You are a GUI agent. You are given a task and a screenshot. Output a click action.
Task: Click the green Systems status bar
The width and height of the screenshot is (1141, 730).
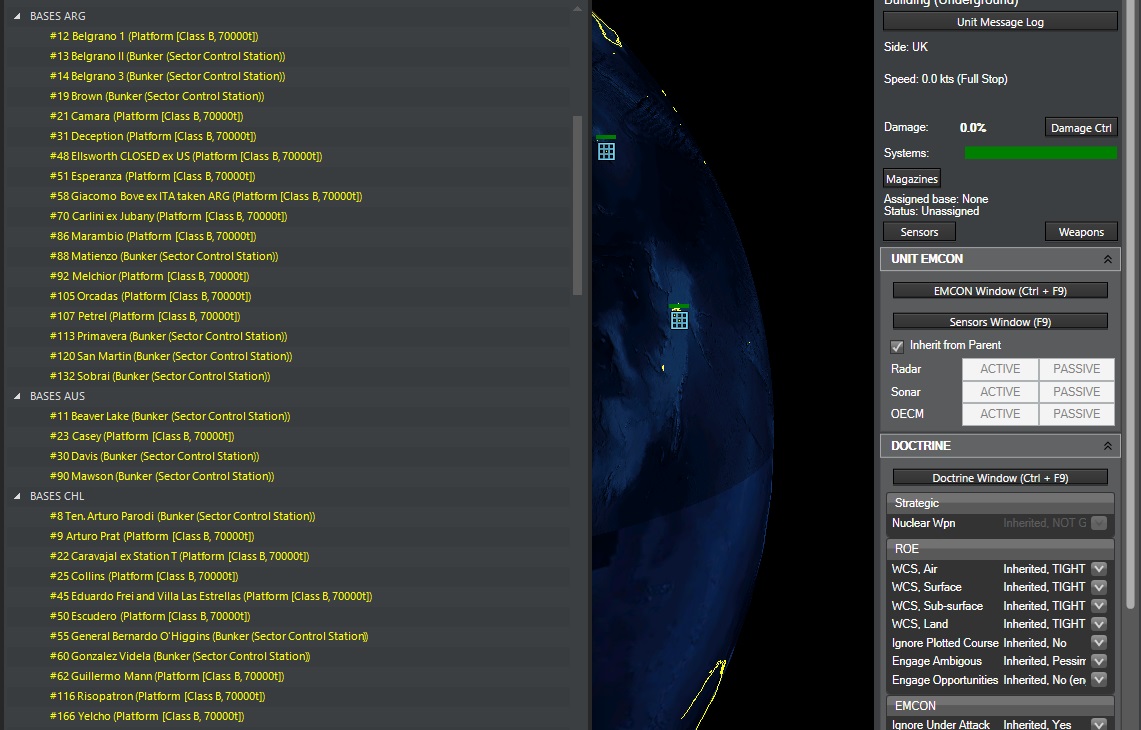pyautogui.click(x=1041, y=153)
